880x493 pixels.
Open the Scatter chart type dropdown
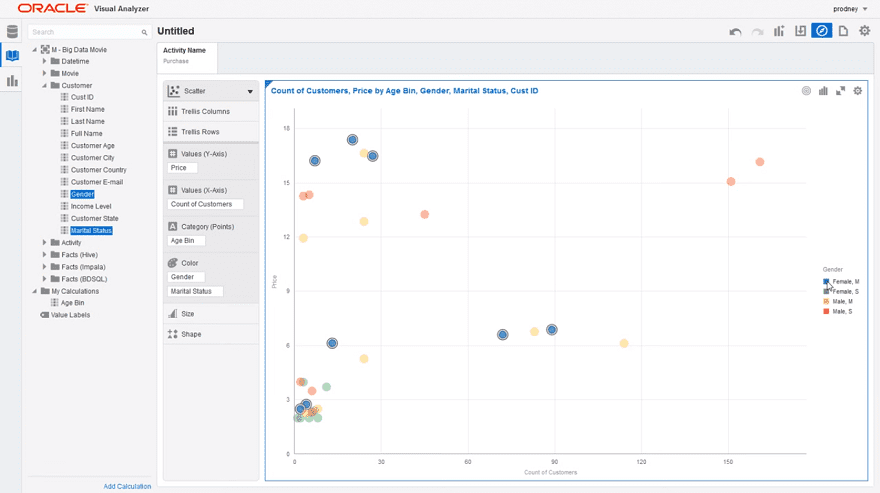tap(250, 92)
